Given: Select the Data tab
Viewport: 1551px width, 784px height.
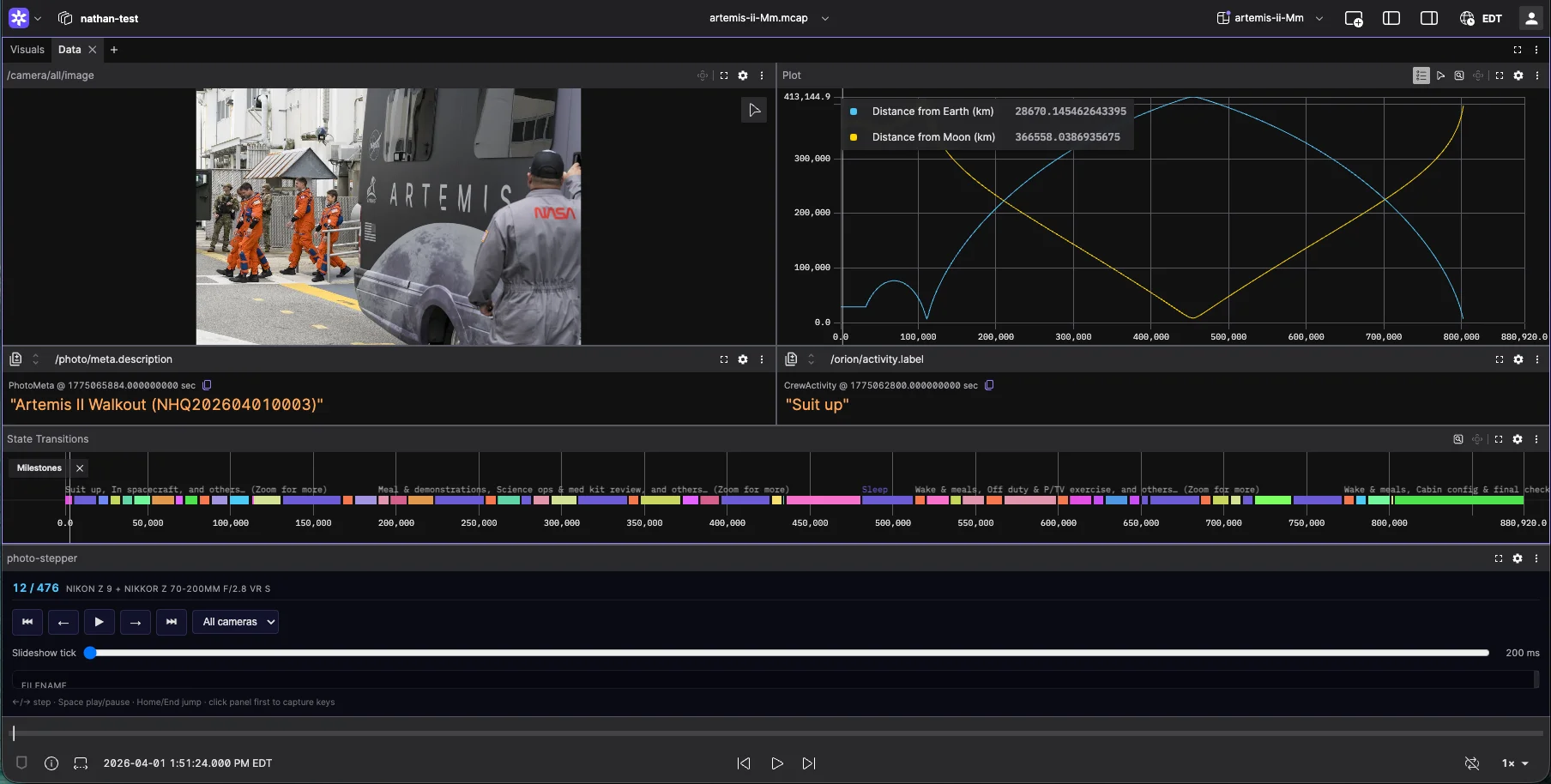Looking at the screenshot, I should click(69, 50).
